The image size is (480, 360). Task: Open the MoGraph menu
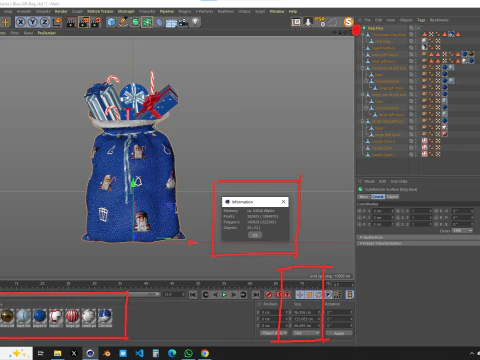[x=126, y=11]
